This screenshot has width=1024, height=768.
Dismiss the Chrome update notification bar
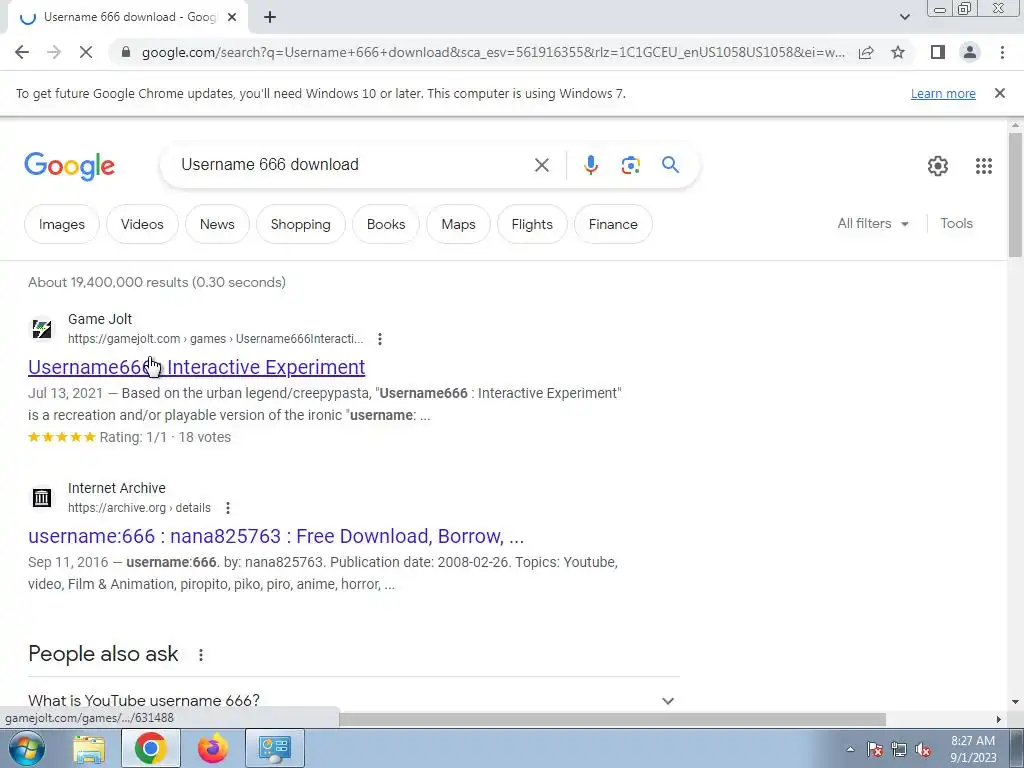pyautogui.click(x=999, y=93)
